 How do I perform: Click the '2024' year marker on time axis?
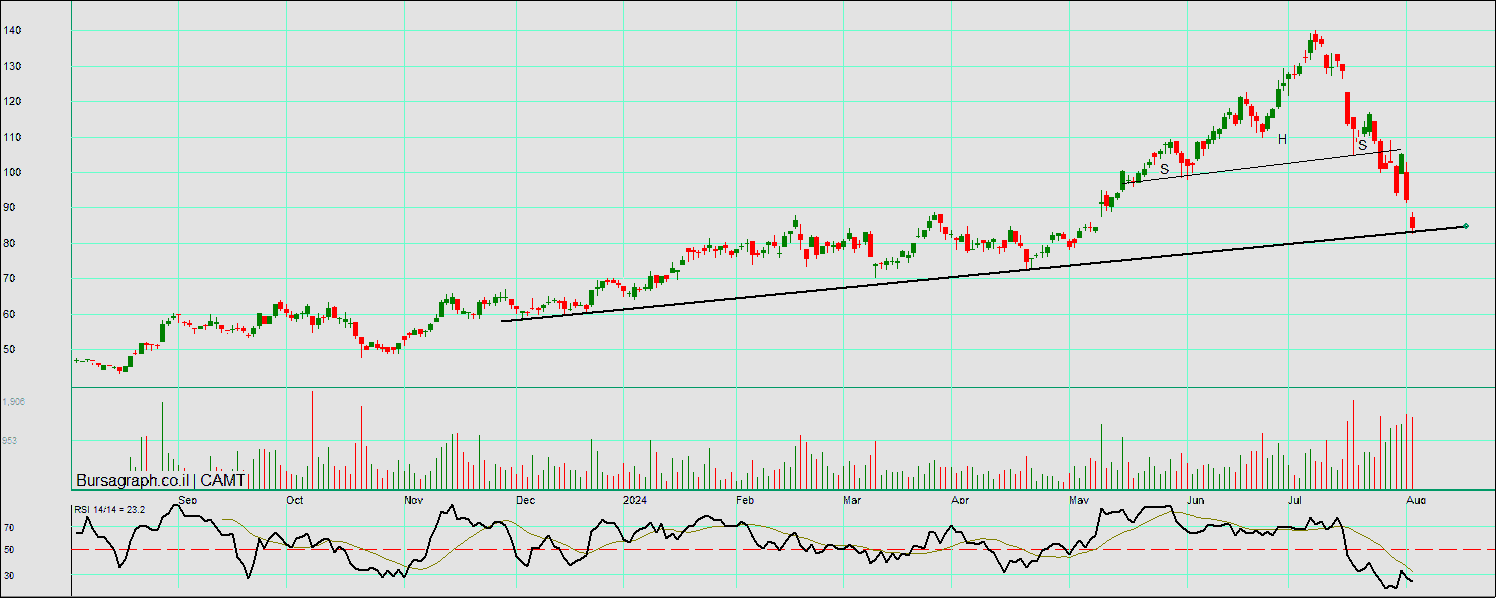tap(635, 499)
